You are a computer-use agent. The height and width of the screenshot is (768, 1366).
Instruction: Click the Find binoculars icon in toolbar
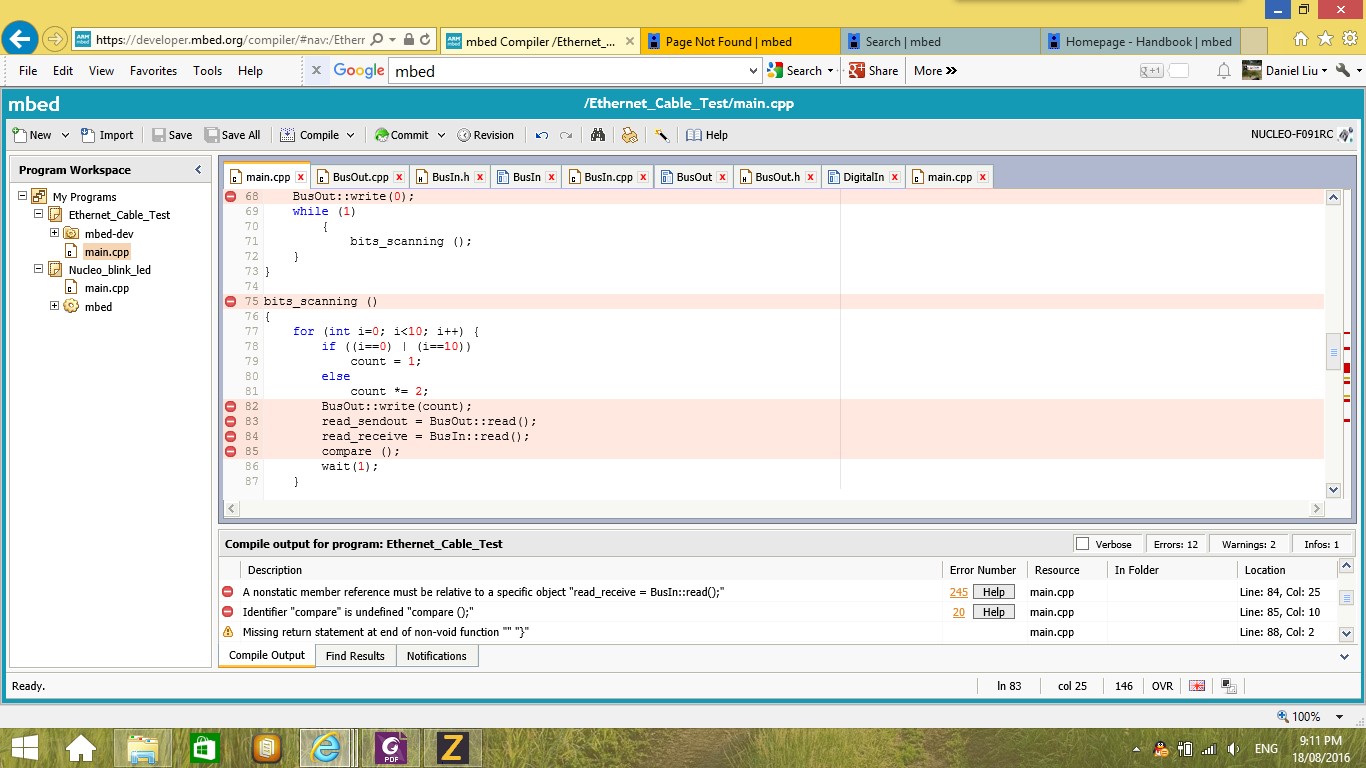[598, 135]
